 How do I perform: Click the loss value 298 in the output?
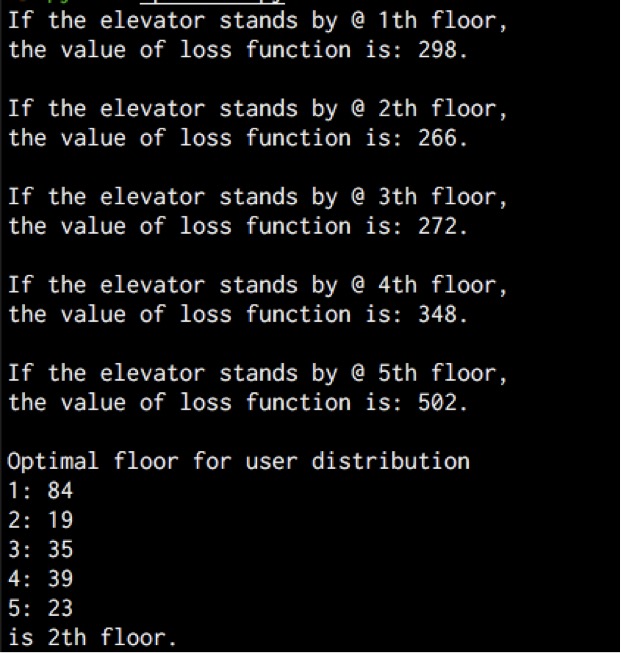[437, 50]
